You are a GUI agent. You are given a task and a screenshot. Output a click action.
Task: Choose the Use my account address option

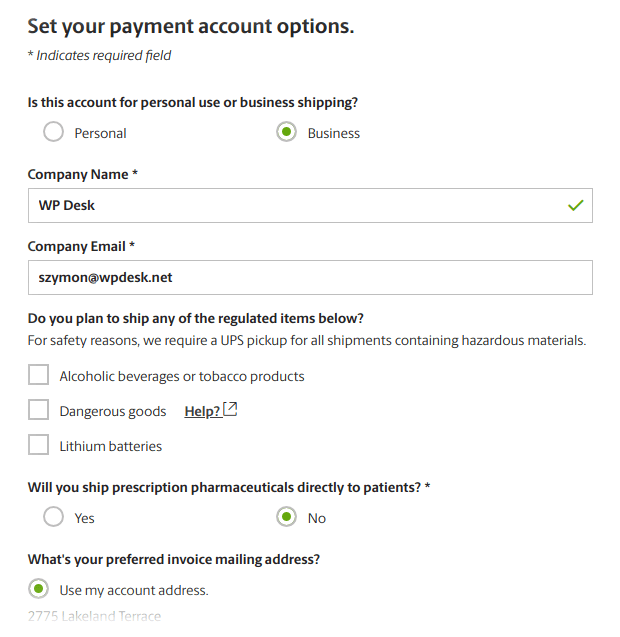pyautogui.click(x=39, y=589)
